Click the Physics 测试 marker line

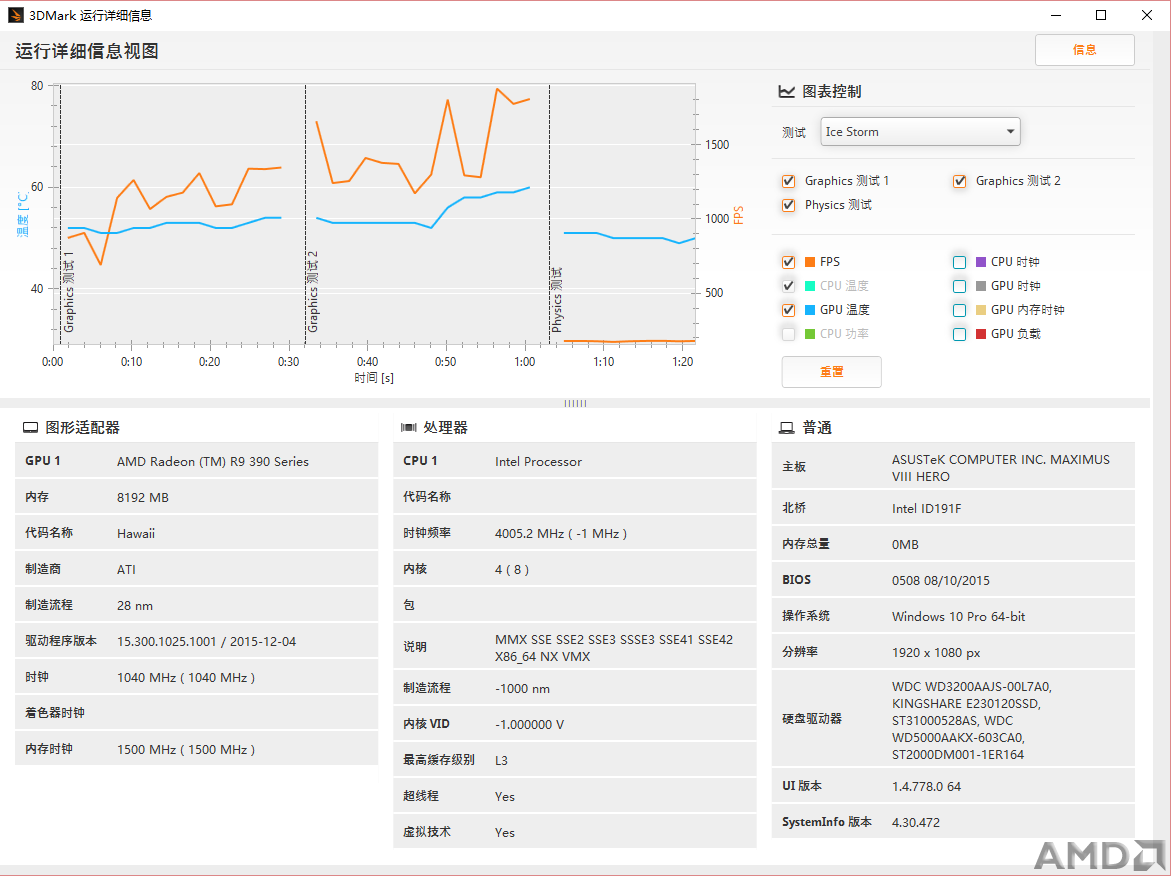(x=550, y=214)
